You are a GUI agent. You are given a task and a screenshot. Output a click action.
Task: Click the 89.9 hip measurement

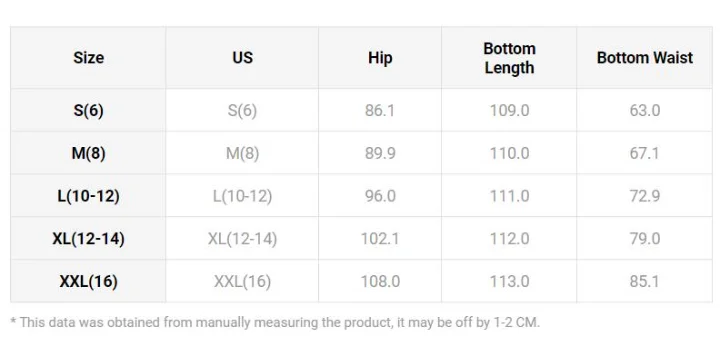point(380,153)
